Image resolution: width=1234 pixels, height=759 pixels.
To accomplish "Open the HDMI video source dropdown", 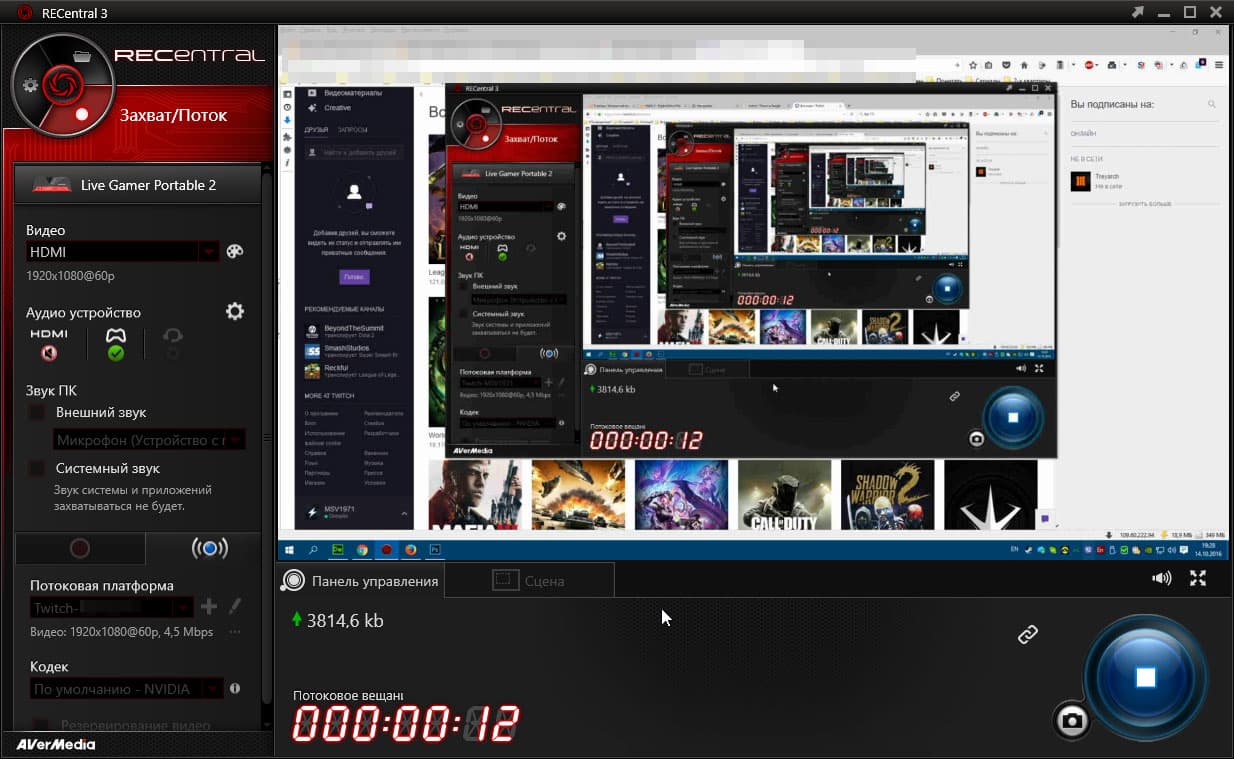I will point(122,252).
